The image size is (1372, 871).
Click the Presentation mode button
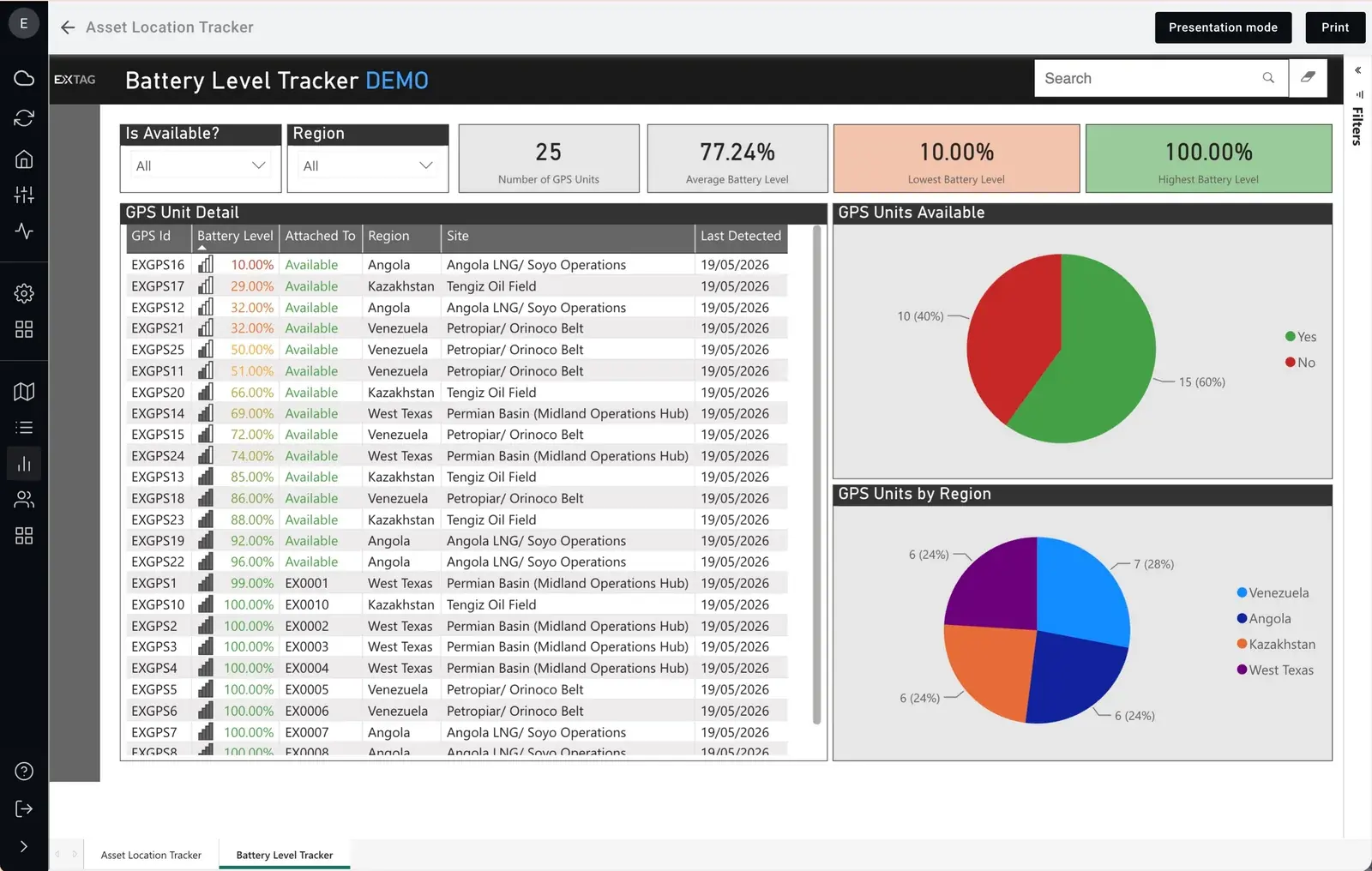[x=1223, y=27]
